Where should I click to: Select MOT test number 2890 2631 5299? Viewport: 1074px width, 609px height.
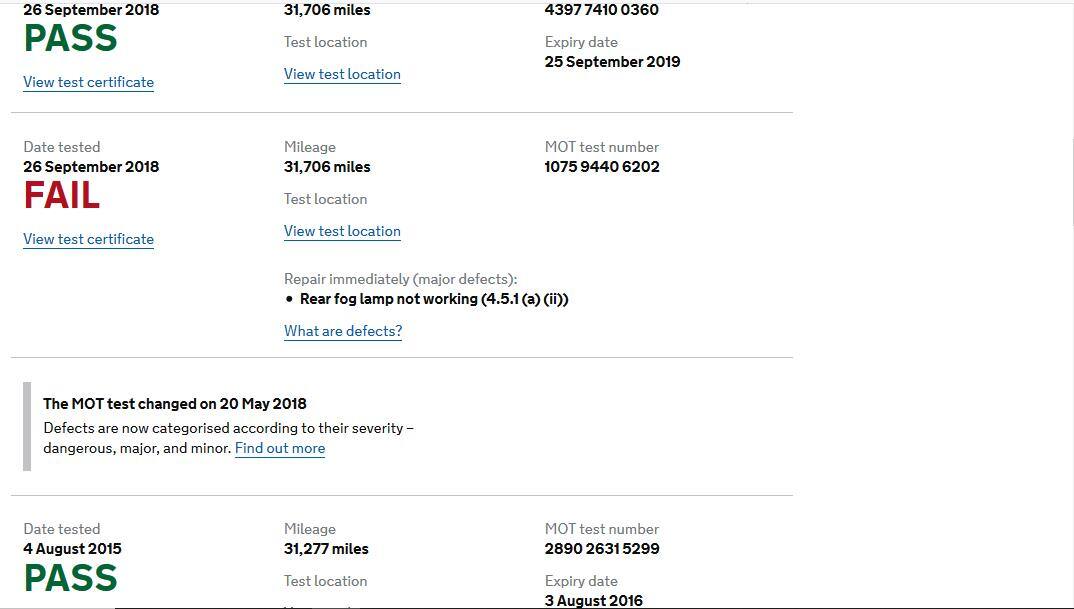click(x=602, y=549)
